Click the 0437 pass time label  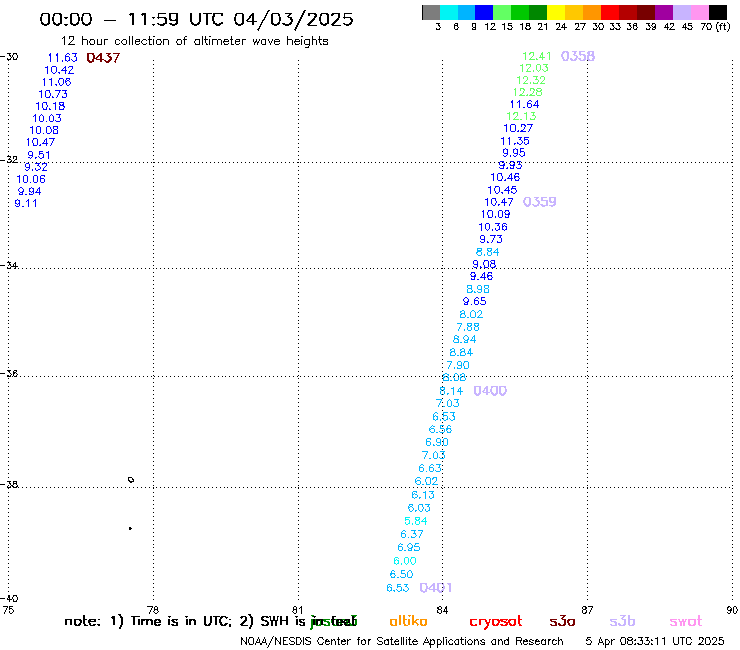[x=103, y=58]
